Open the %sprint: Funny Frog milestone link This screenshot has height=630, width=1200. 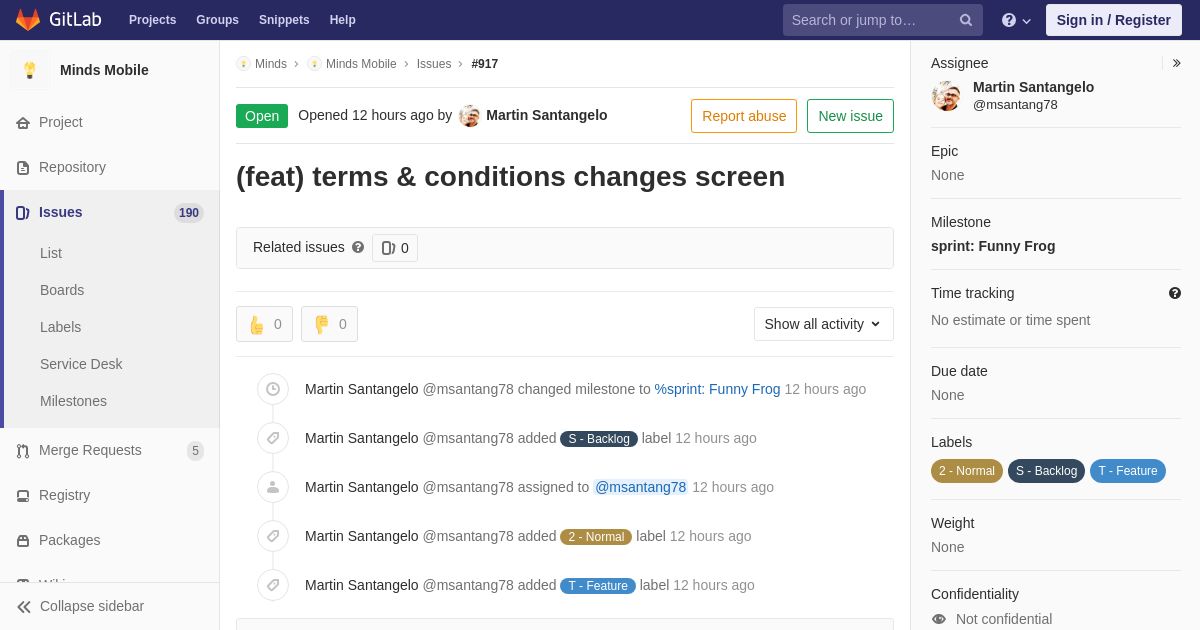[x=717, y=389]
